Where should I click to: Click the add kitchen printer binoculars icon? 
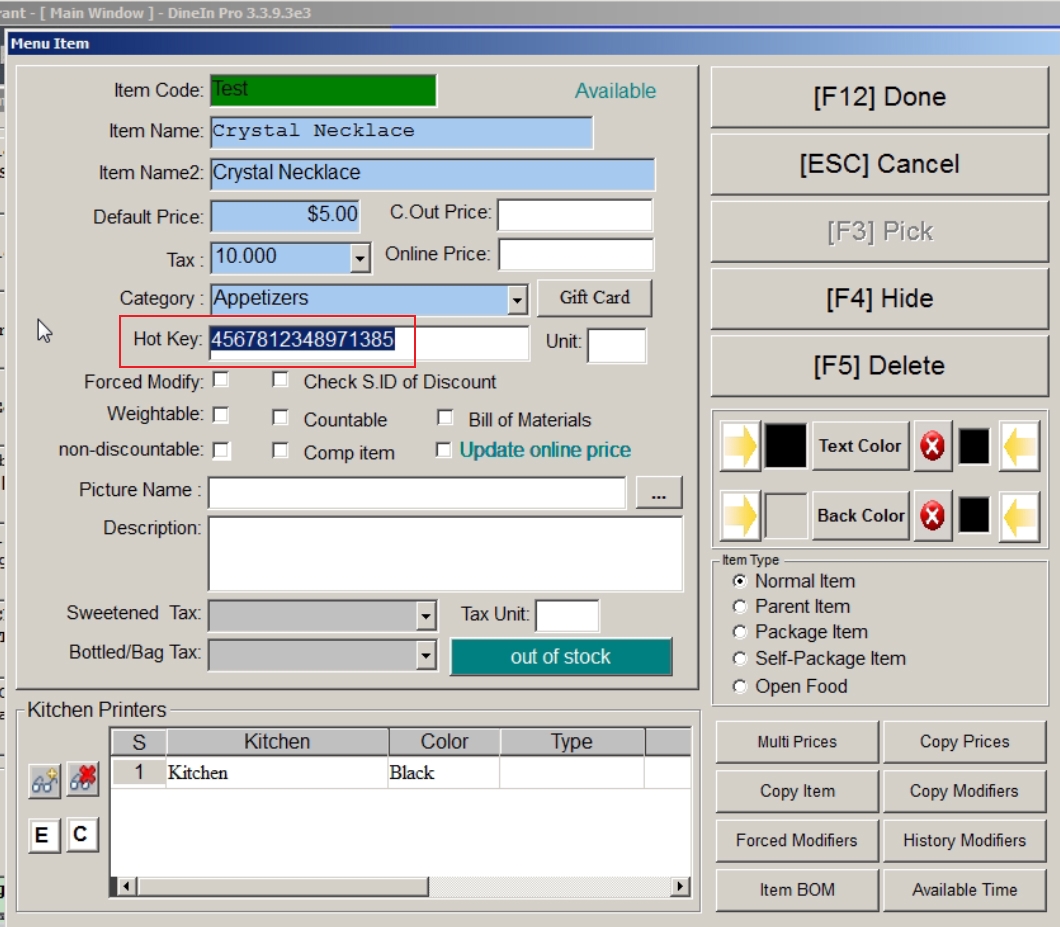click(45, 782)
